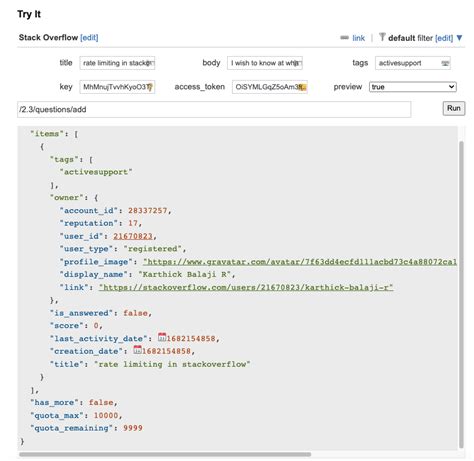This screenshot has height=461, width=474.
Task: Click the title input field
Action: pos(117,63)
